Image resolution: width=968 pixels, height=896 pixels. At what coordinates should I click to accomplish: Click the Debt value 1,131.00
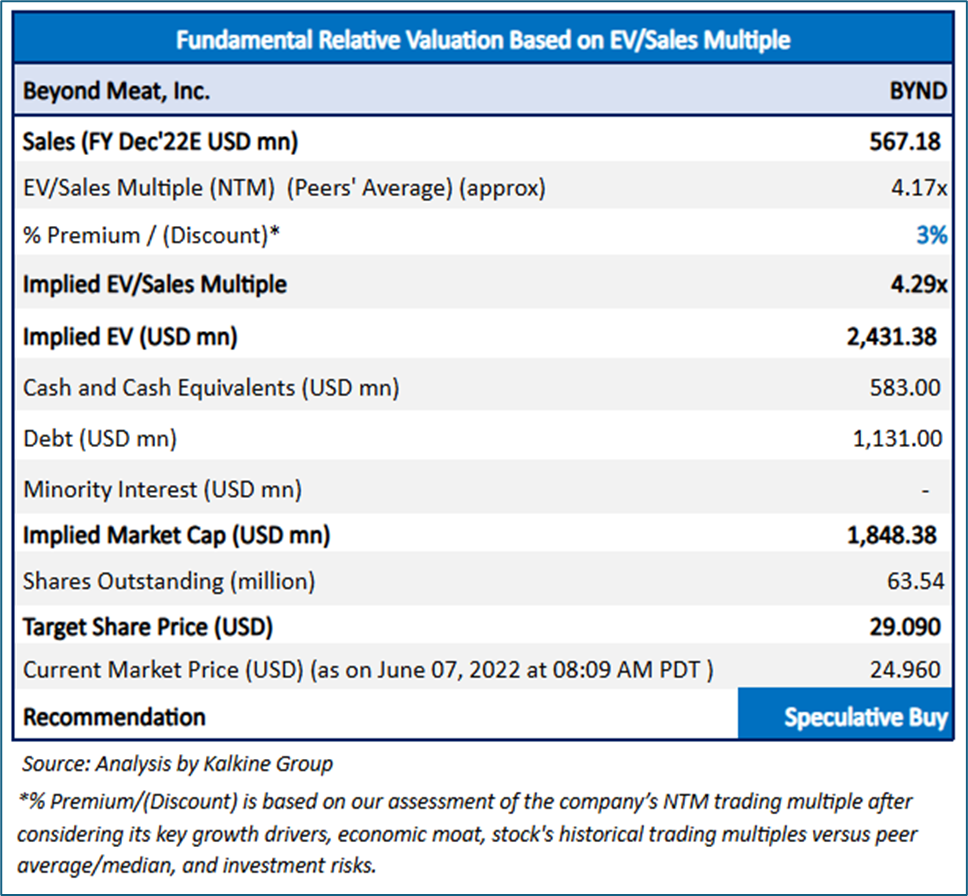coord(896,438)
